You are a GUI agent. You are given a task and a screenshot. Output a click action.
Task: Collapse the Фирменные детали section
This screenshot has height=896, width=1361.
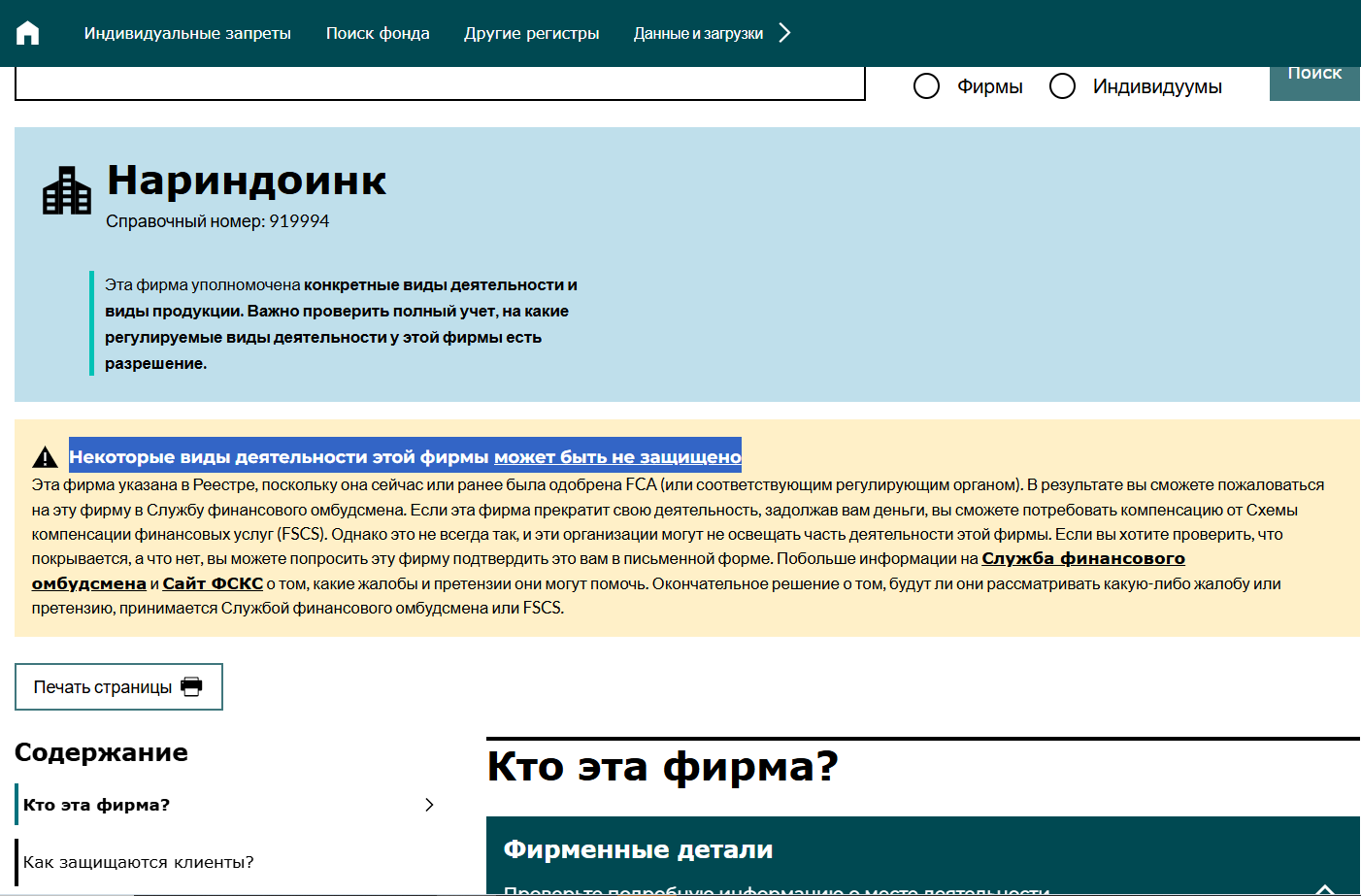coord(1325,887)
